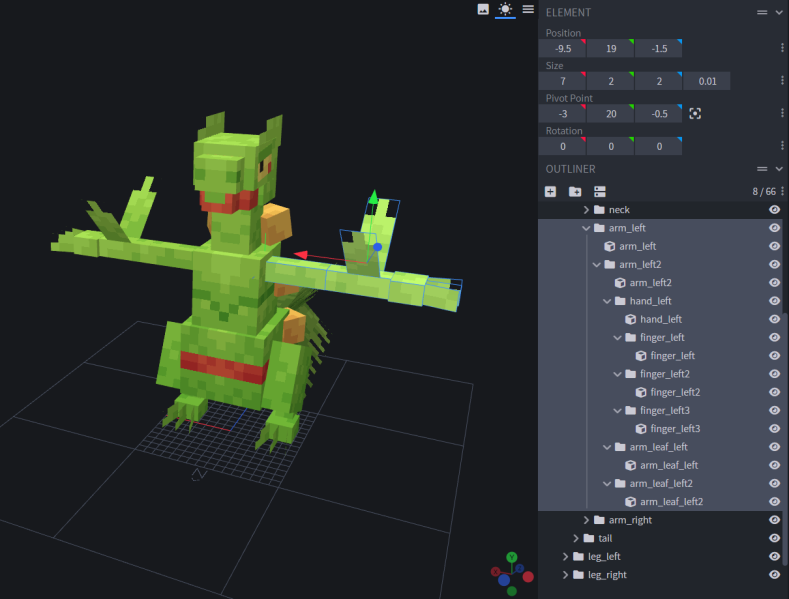Collapse the Outliner panel
This screenshot has height=599, width=789.
tap(779, 169)
